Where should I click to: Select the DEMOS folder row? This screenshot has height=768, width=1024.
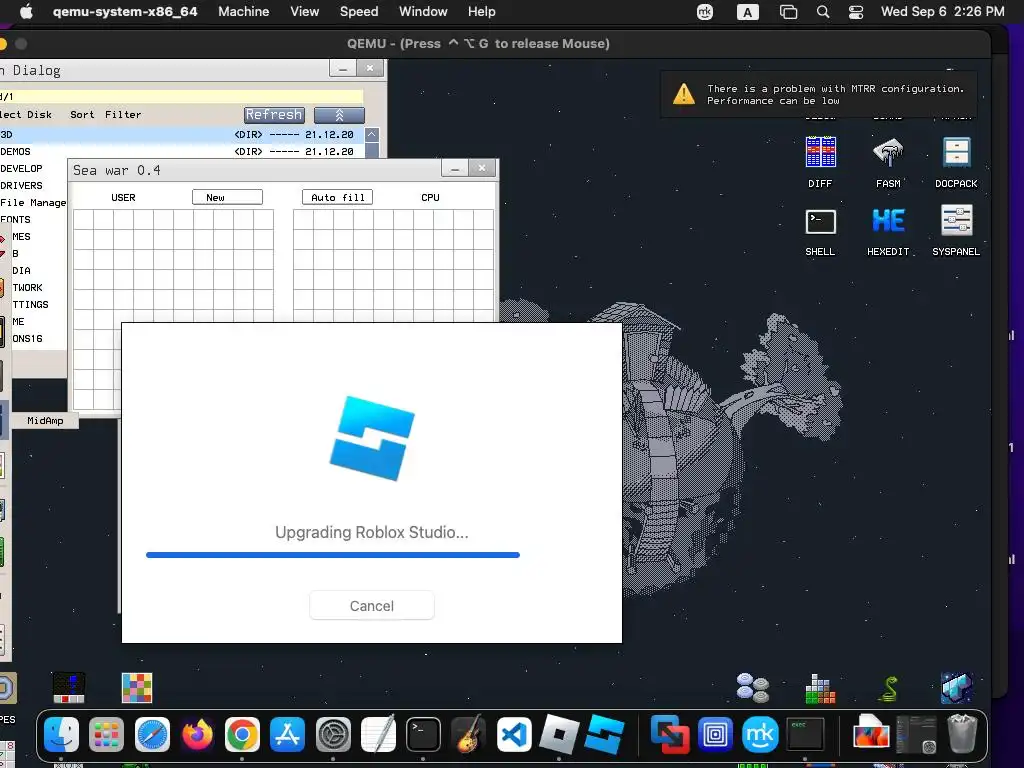click(x=181, y=152)
